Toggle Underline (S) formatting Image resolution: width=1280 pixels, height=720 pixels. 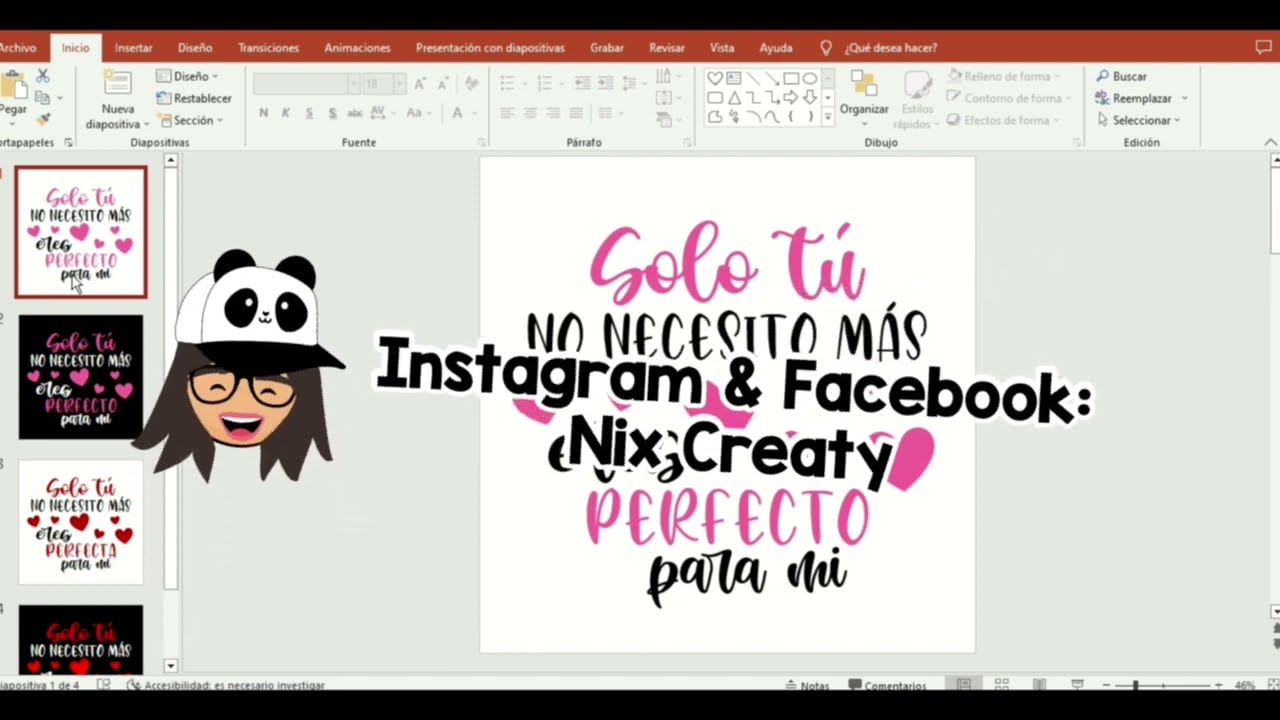(309, 113)
